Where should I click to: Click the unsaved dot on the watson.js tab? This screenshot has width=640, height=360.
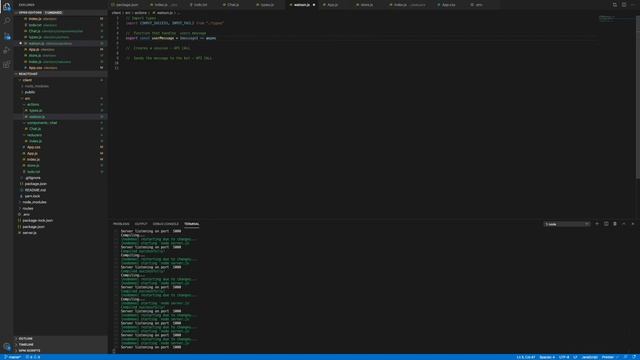coord(314,5)
